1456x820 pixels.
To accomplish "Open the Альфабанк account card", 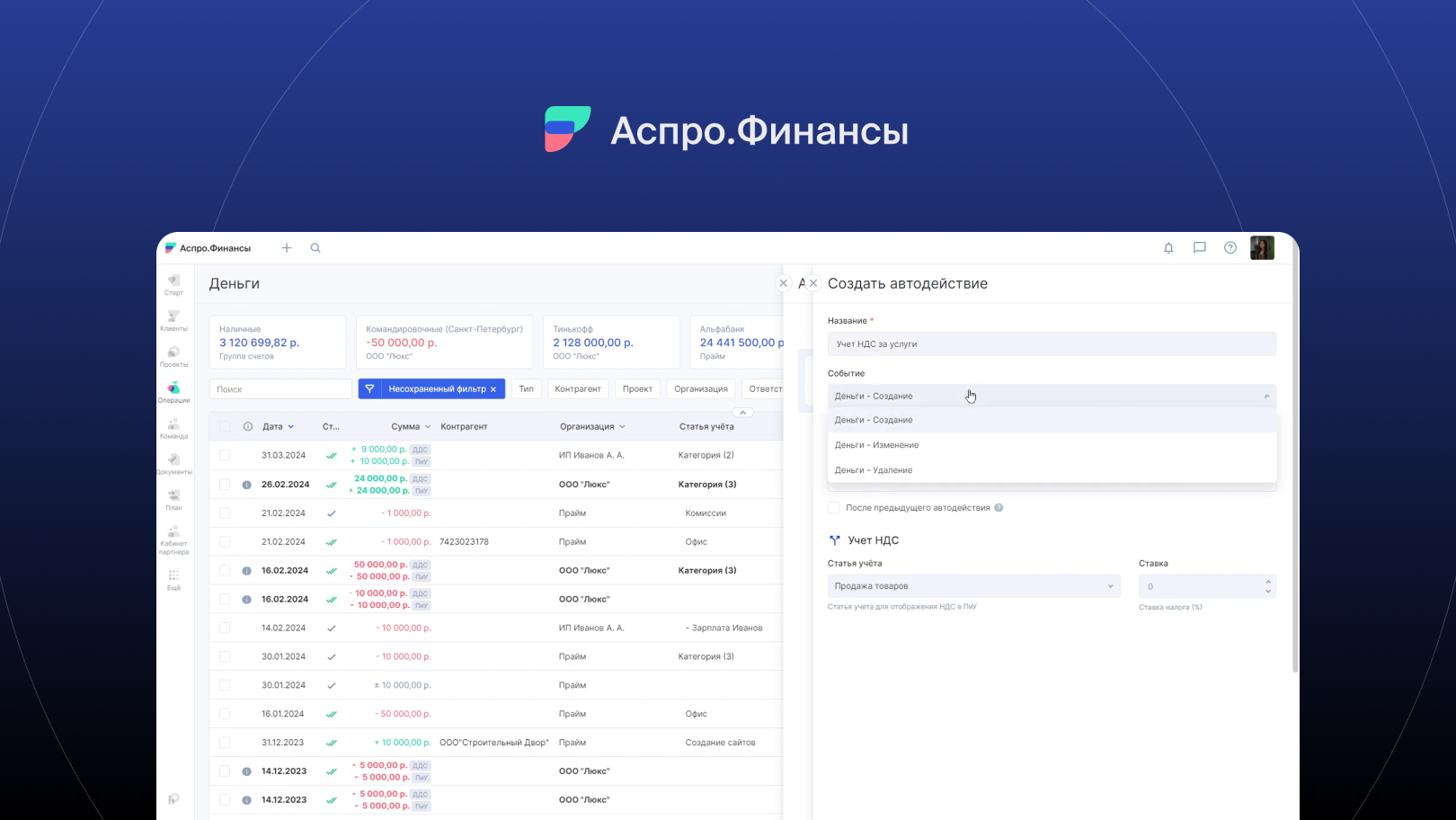I will pos(737,342).
